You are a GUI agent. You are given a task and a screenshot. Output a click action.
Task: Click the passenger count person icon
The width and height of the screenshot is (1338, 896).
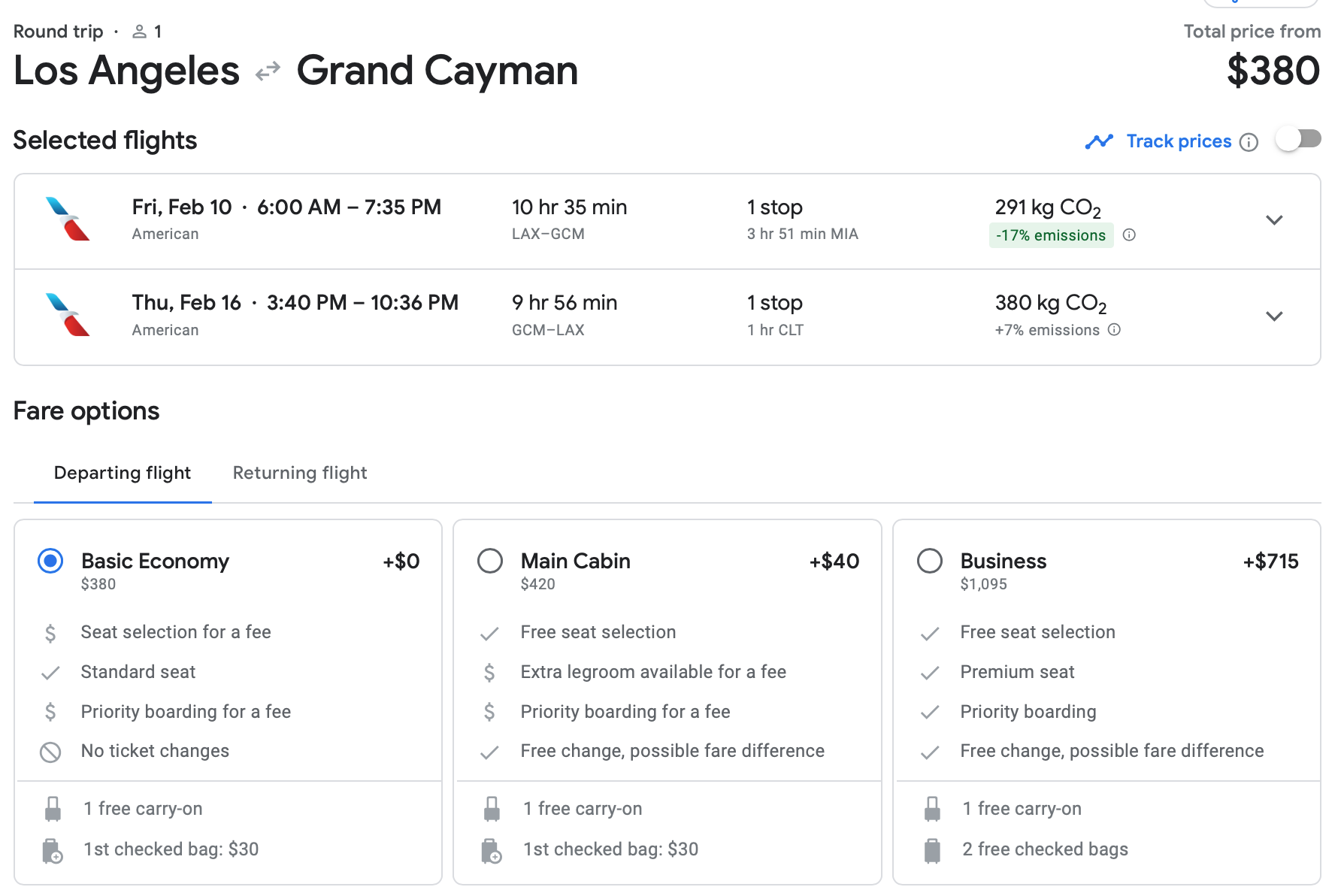click(139, 32)
